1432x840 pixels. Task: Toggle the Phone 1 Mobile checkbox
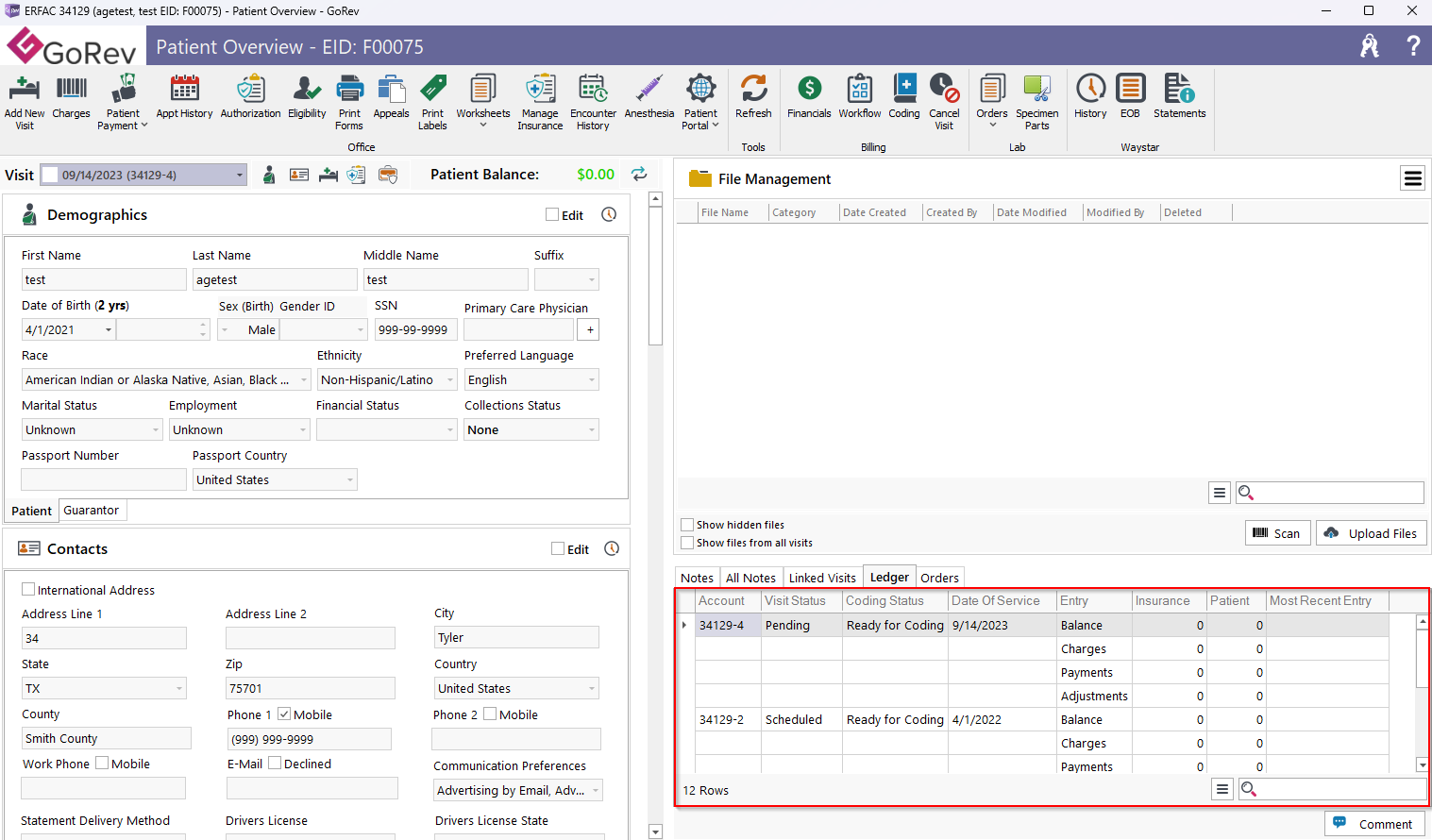click(284, 714)
